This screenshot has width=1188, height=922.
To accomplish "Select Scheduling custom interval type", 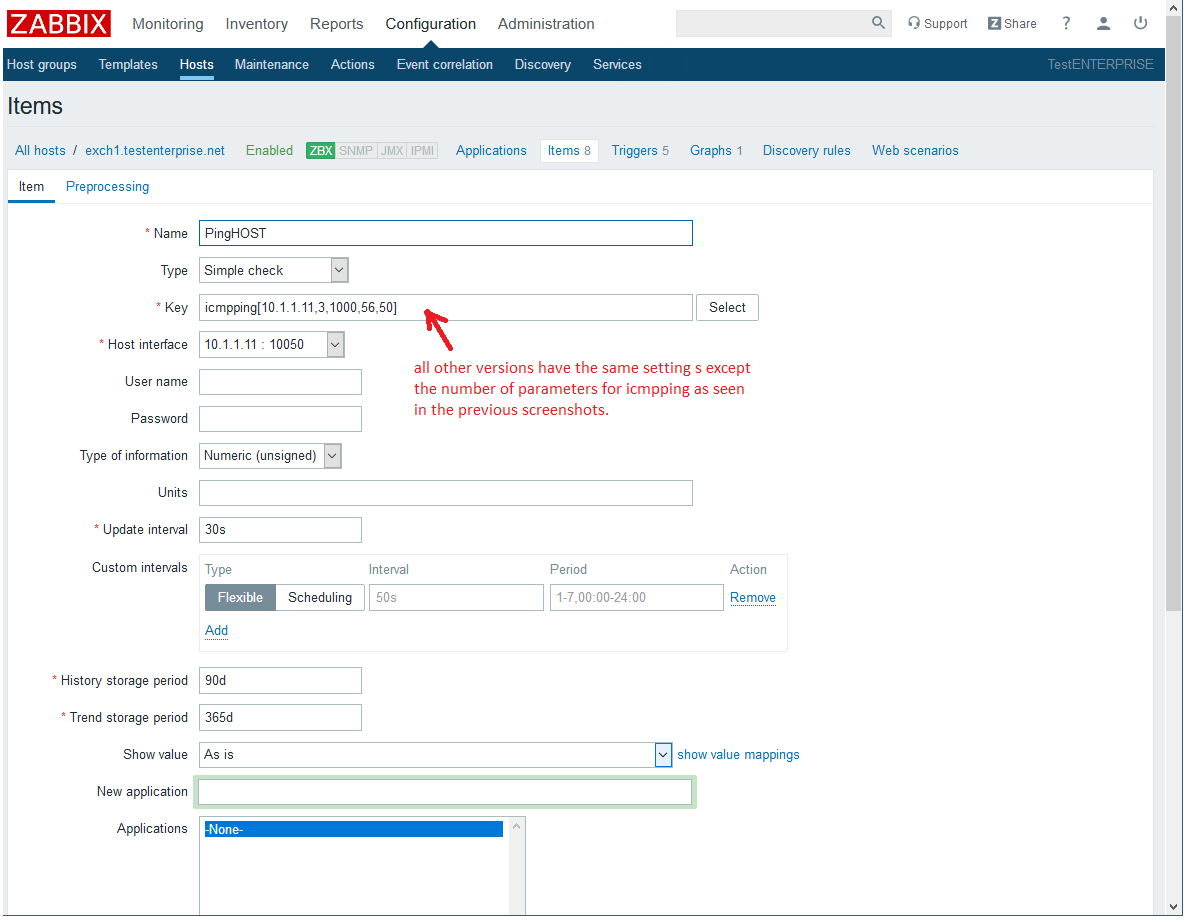I will [320, 597].
